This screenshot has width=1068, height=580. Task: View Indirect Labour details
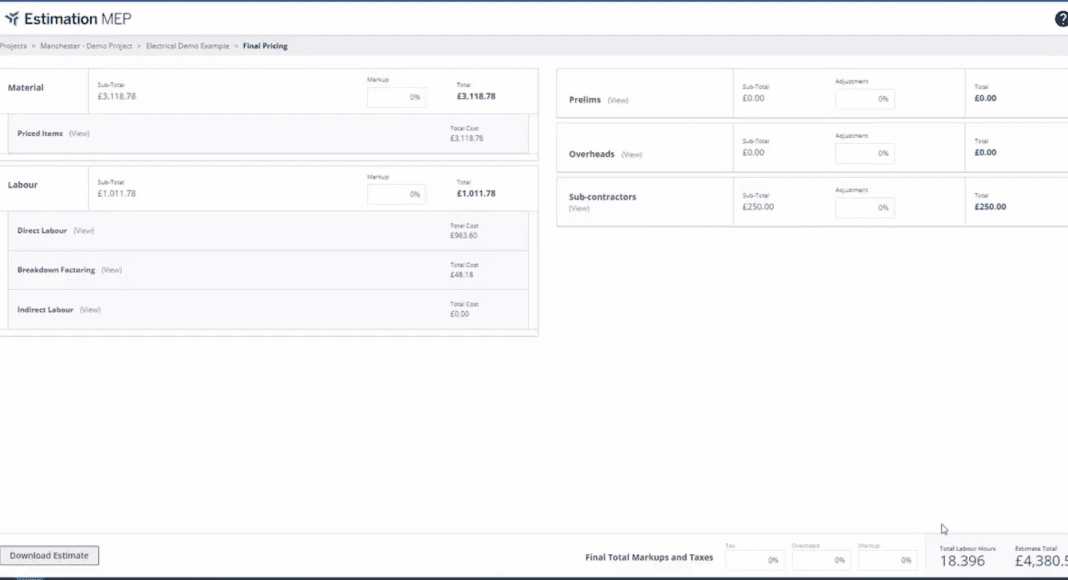pyautogui.click(x=90, y=310)
